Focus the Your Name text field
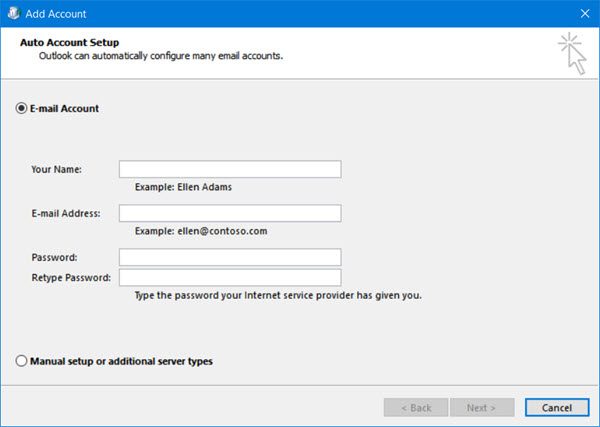Viewport: 600px width, 427px height. [x=230, y=169]
